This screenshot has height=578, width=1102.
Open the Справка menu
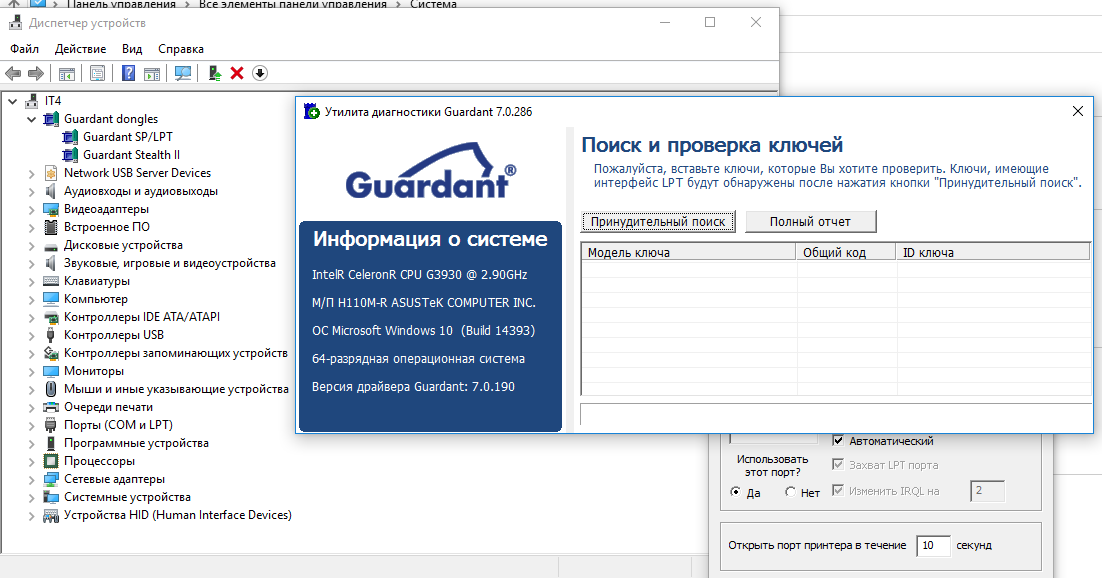coord(180,49)
